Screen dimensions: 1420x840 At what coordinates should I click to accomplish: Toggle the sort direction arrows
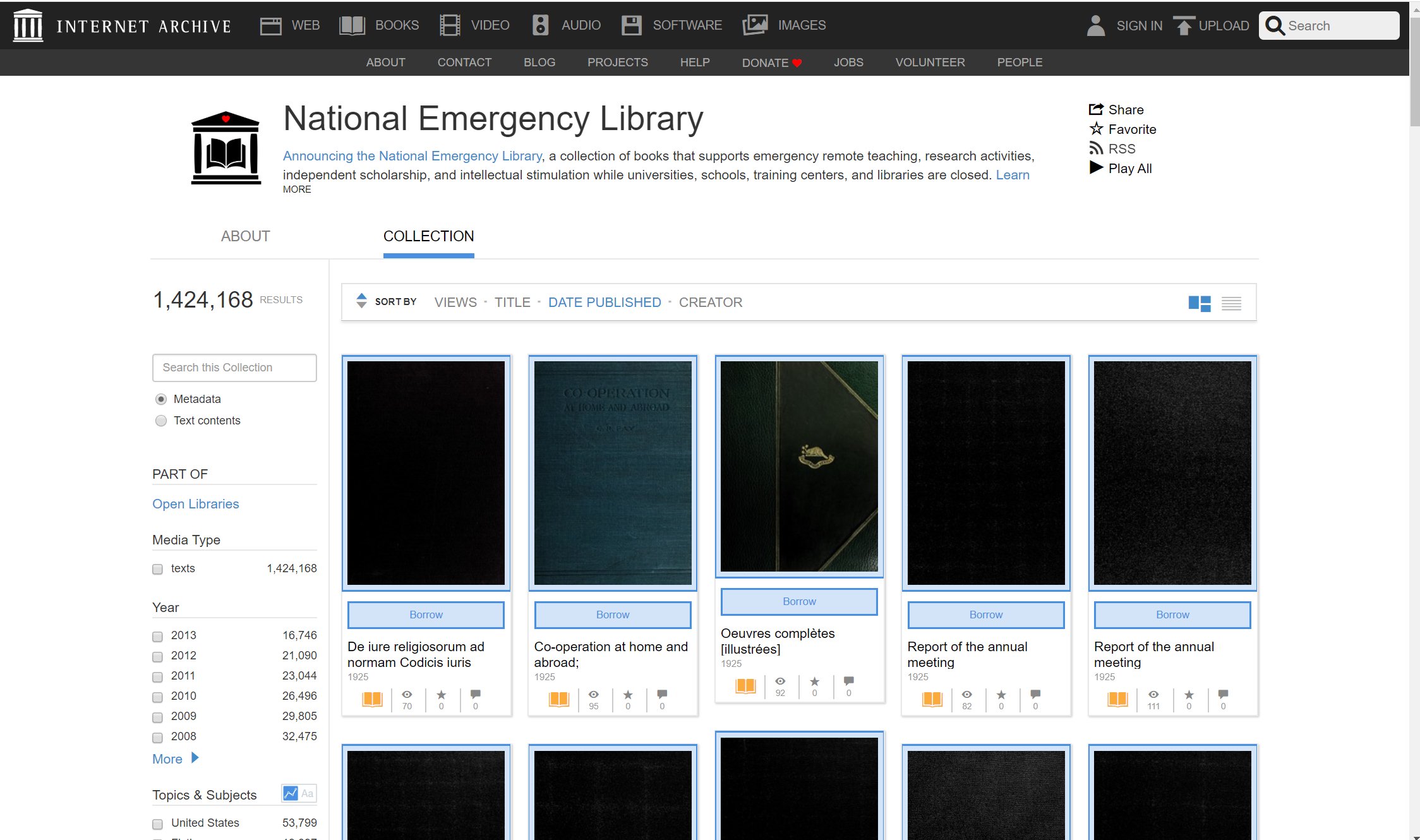click(x=361, y=302)
